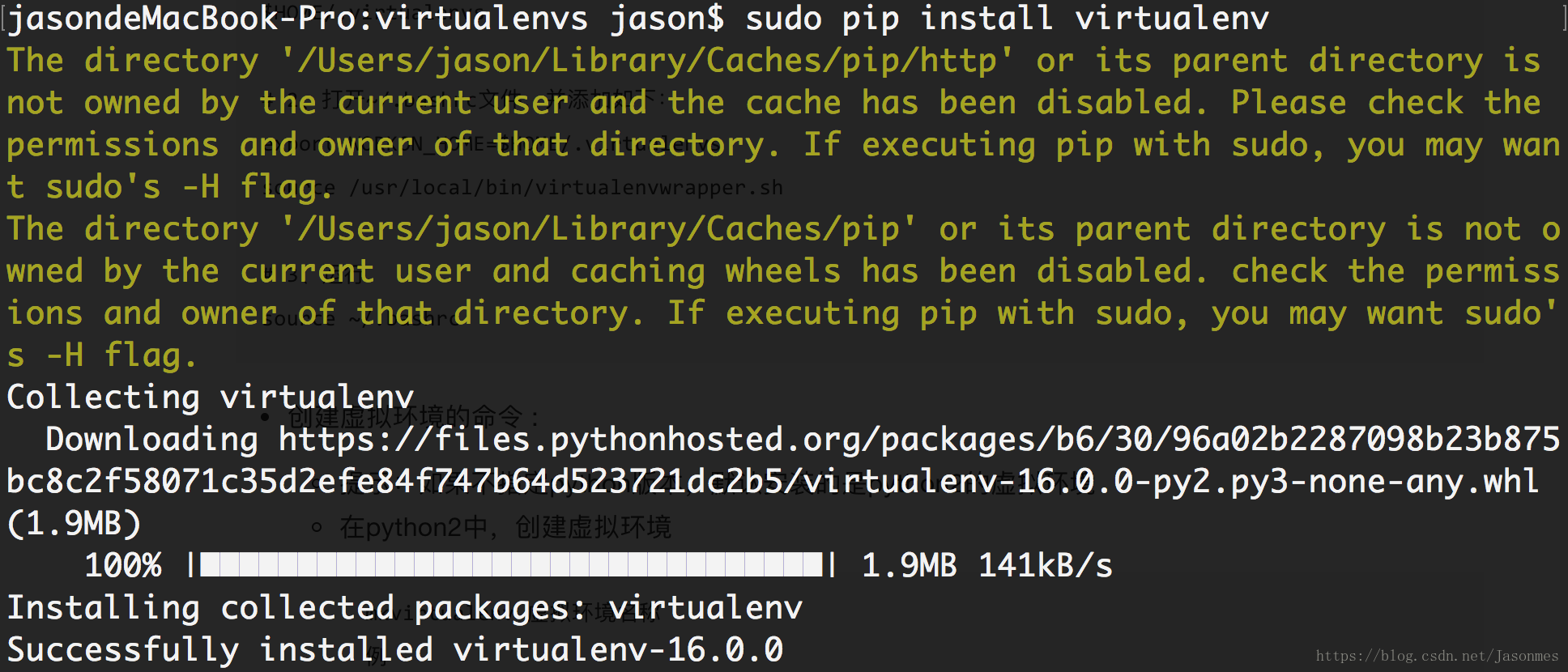Click 'Successfully installed virtualenv-16.0.0' line
The image size is (1568, 672).
pos(395,649)
